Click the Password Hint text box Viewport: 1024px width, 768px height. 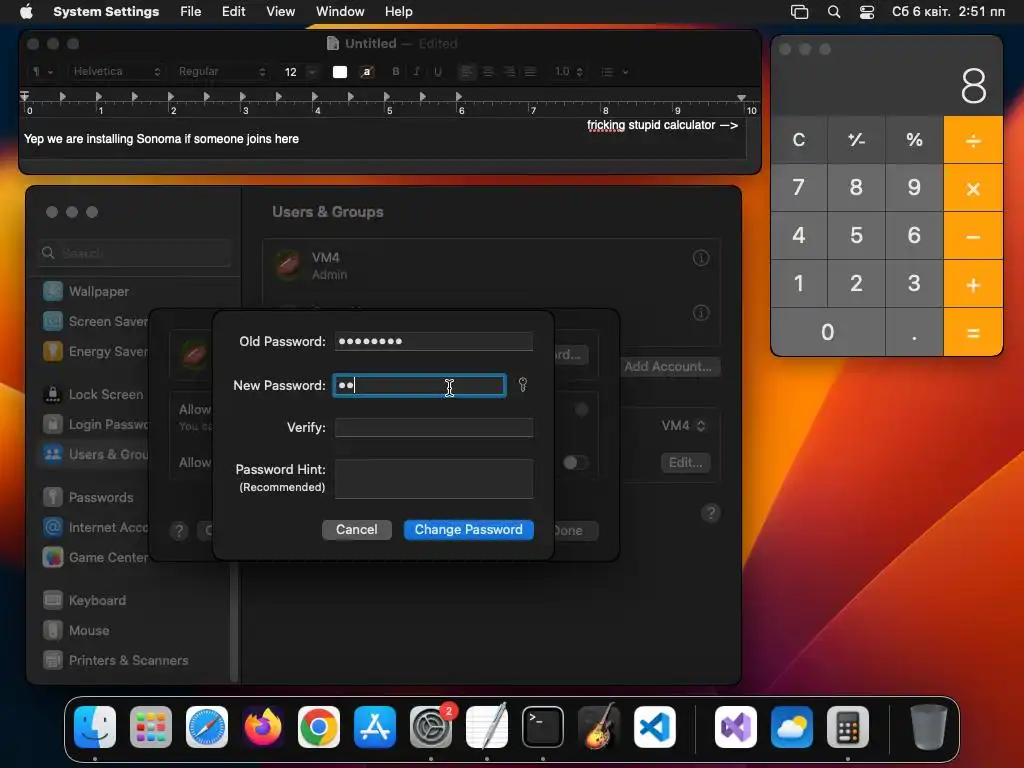pyautogui.click(x=434, y=479)
